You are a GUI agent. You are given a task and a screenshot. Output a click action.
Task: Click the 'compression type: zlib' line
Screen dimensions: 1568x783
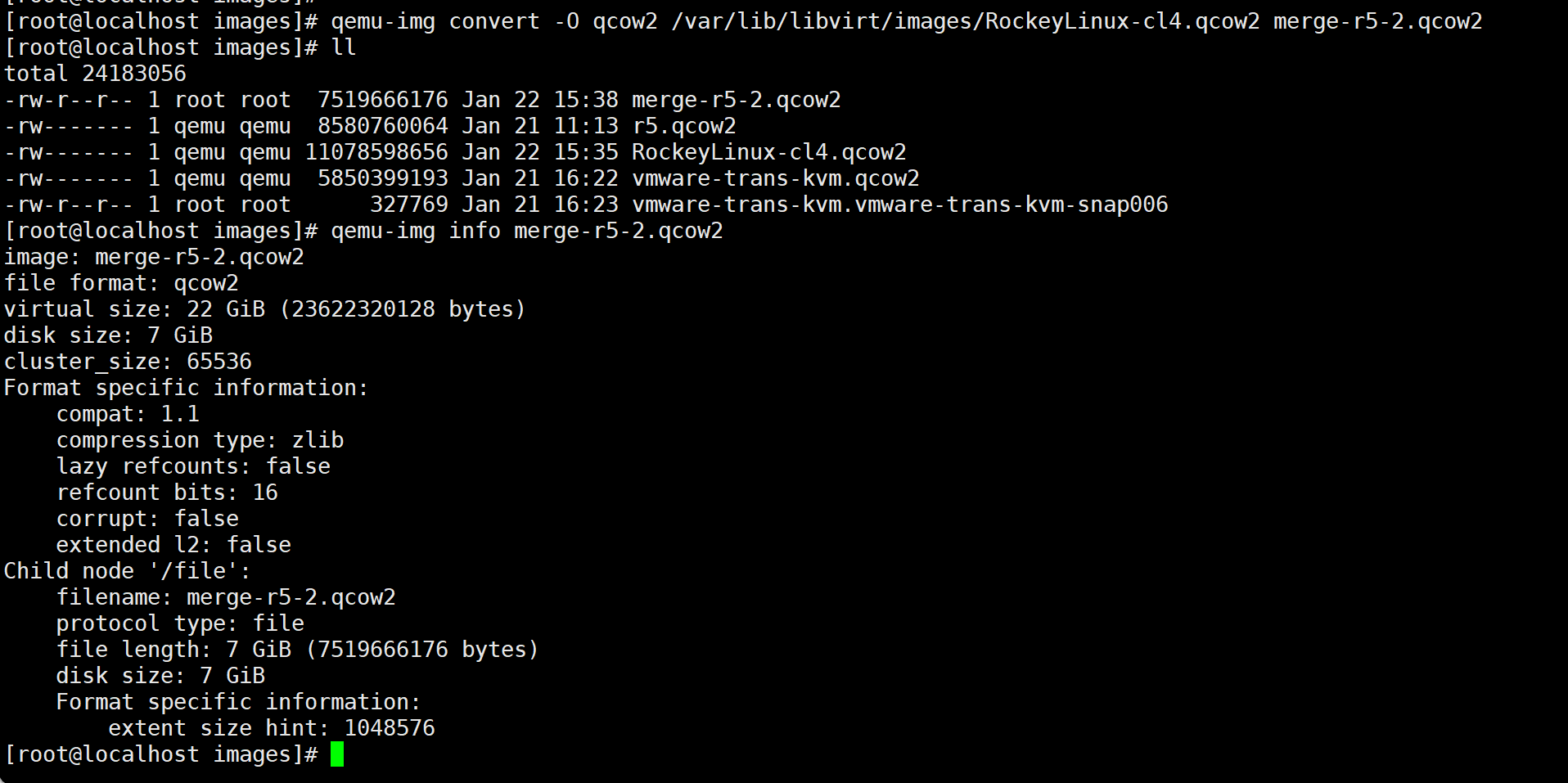click(x=200, y=440)
